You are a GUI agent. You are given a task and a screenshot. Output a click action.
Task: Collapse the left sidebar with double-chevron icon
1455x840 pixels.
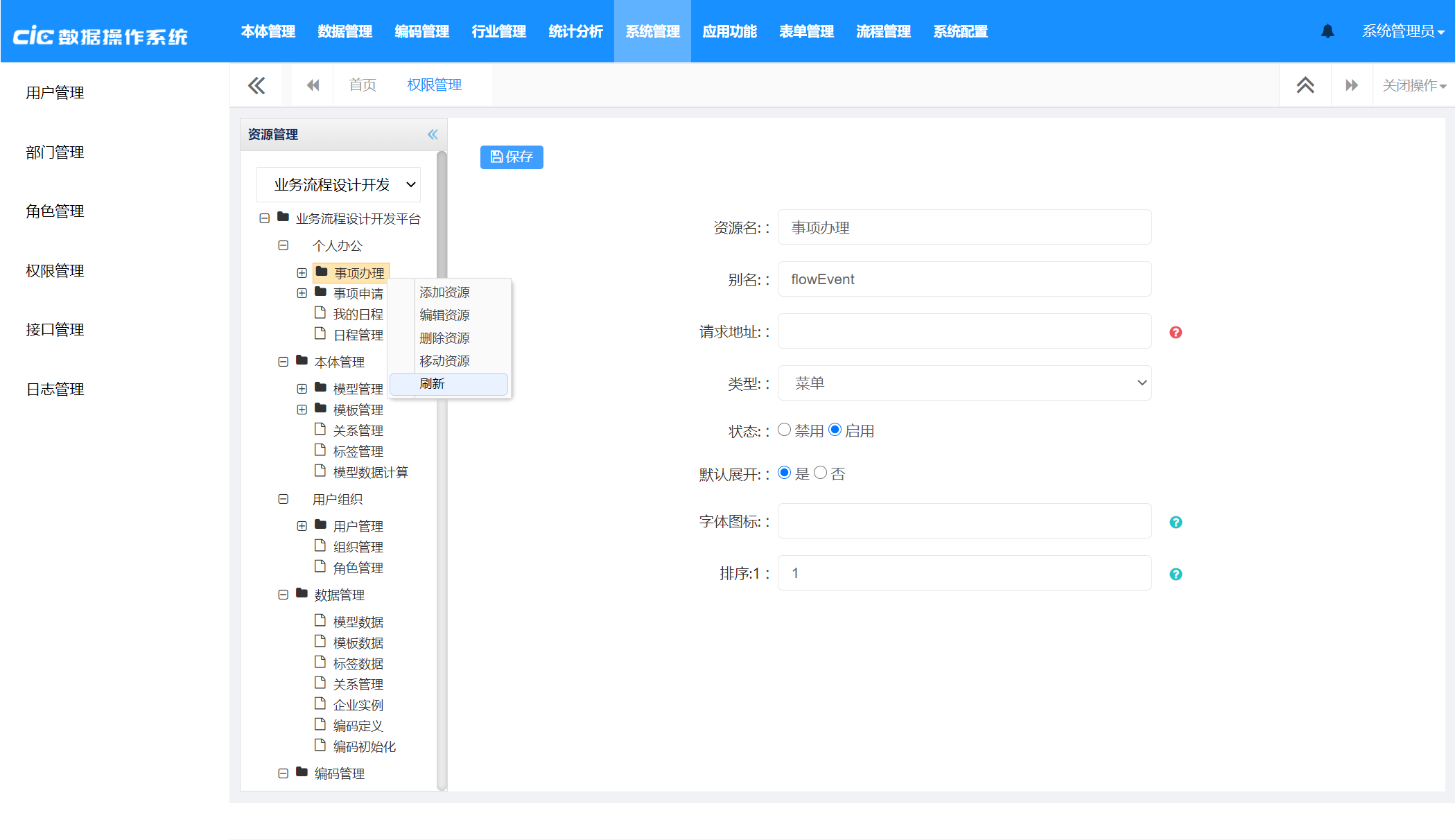pyautogui.click(x=256, y=85)
